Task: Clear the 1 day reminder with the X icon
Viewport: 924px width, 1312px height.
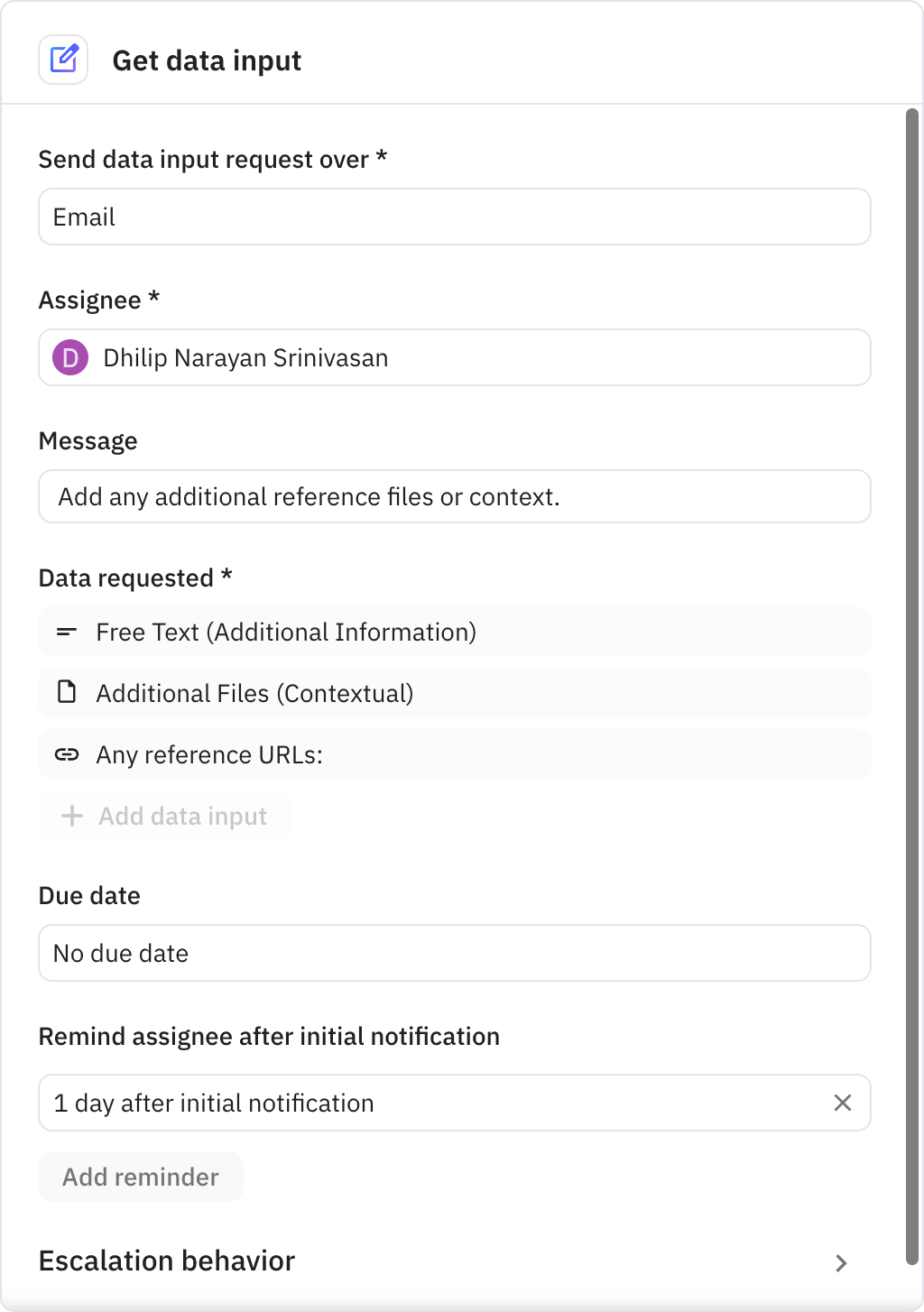Action: pyautogui.click(x=843, y=1102)
